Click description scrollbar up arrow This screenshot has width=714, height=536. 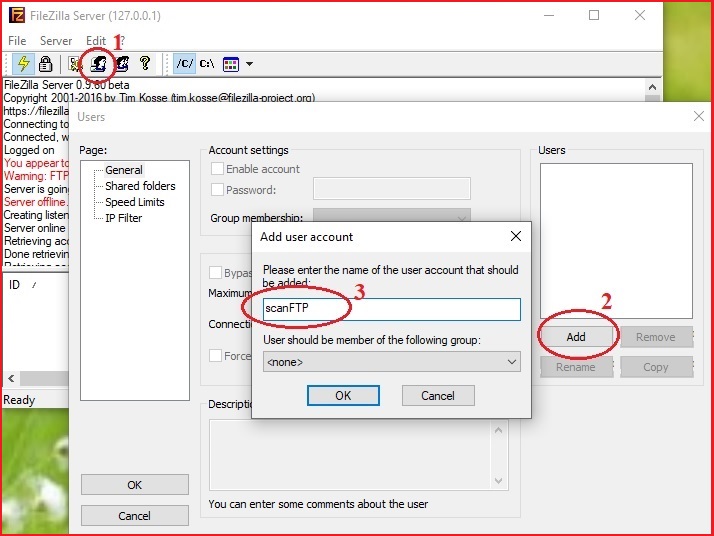tap(499, 430)
